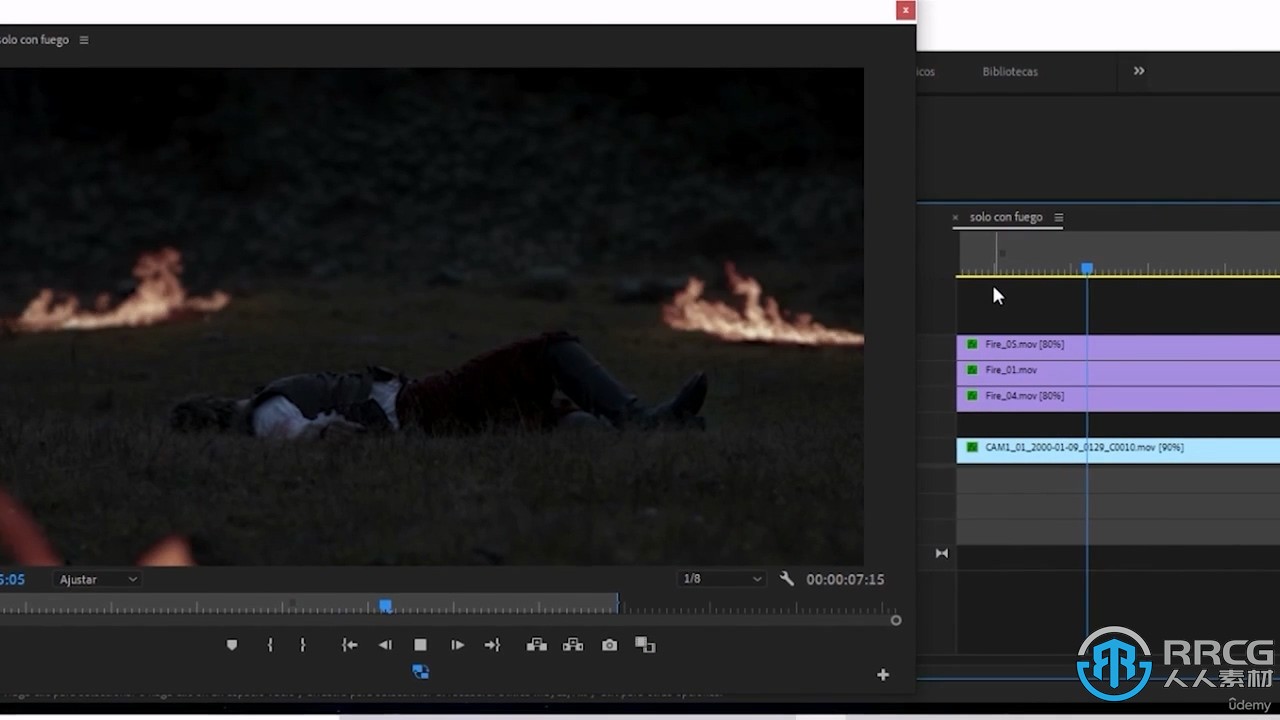The height and width of the screenshot is (720, 1280).
Task: Open playback resolution 1/8 dropdown
Action: point(721,579)
